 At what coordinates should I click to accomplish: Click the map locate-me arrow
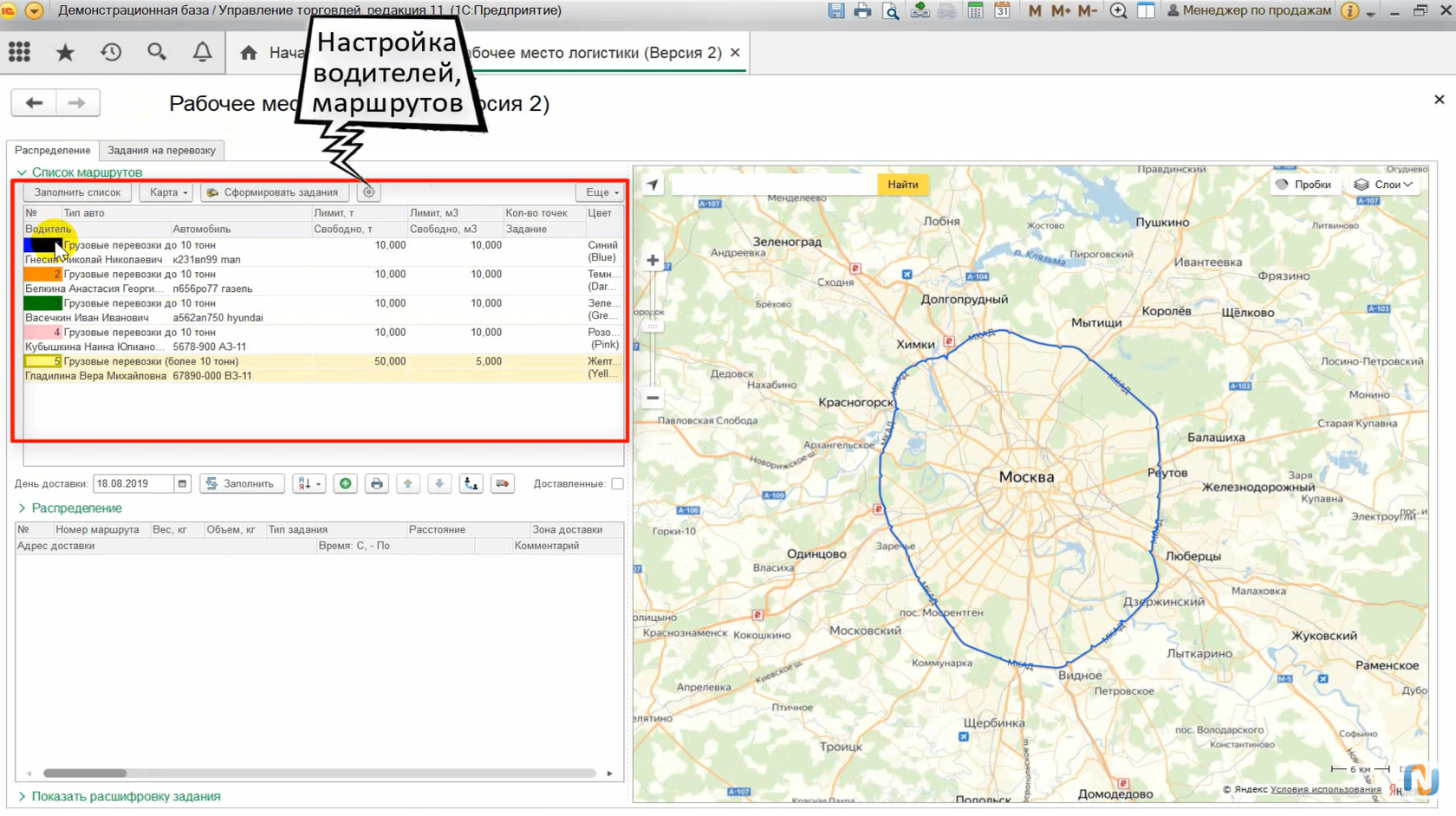[x=653, y=184]
